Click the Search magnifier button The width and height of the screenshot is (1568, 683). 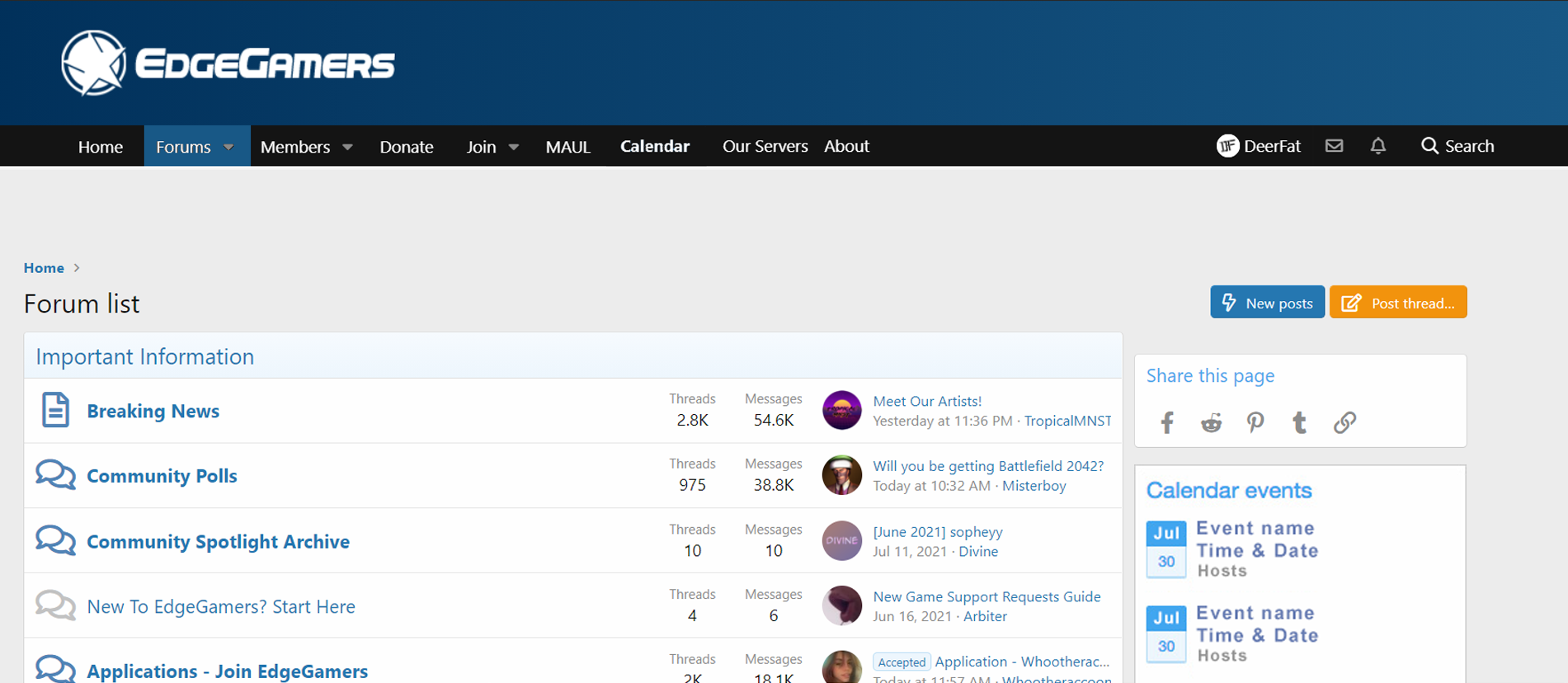click(1457, 146)
